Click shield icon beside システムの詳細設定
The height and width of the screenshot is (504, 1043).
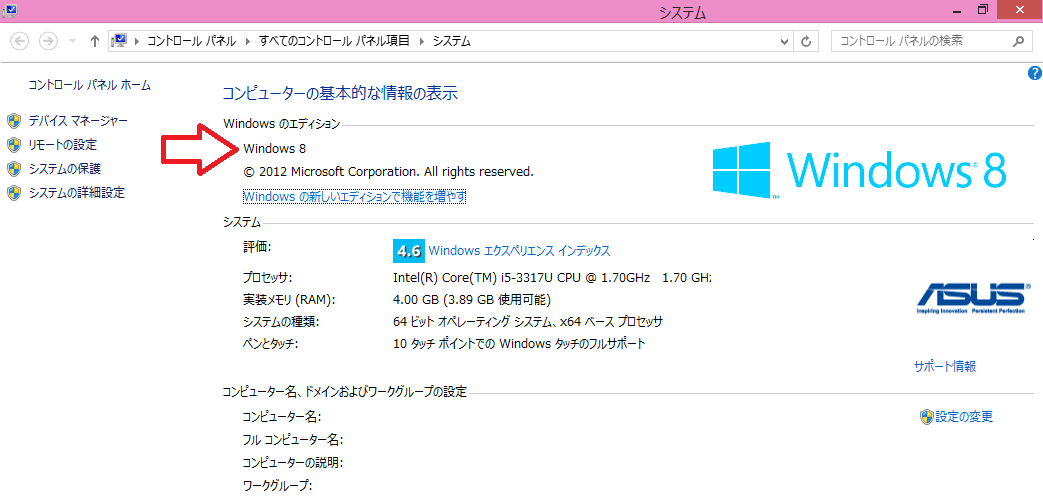tap(14, 193)
